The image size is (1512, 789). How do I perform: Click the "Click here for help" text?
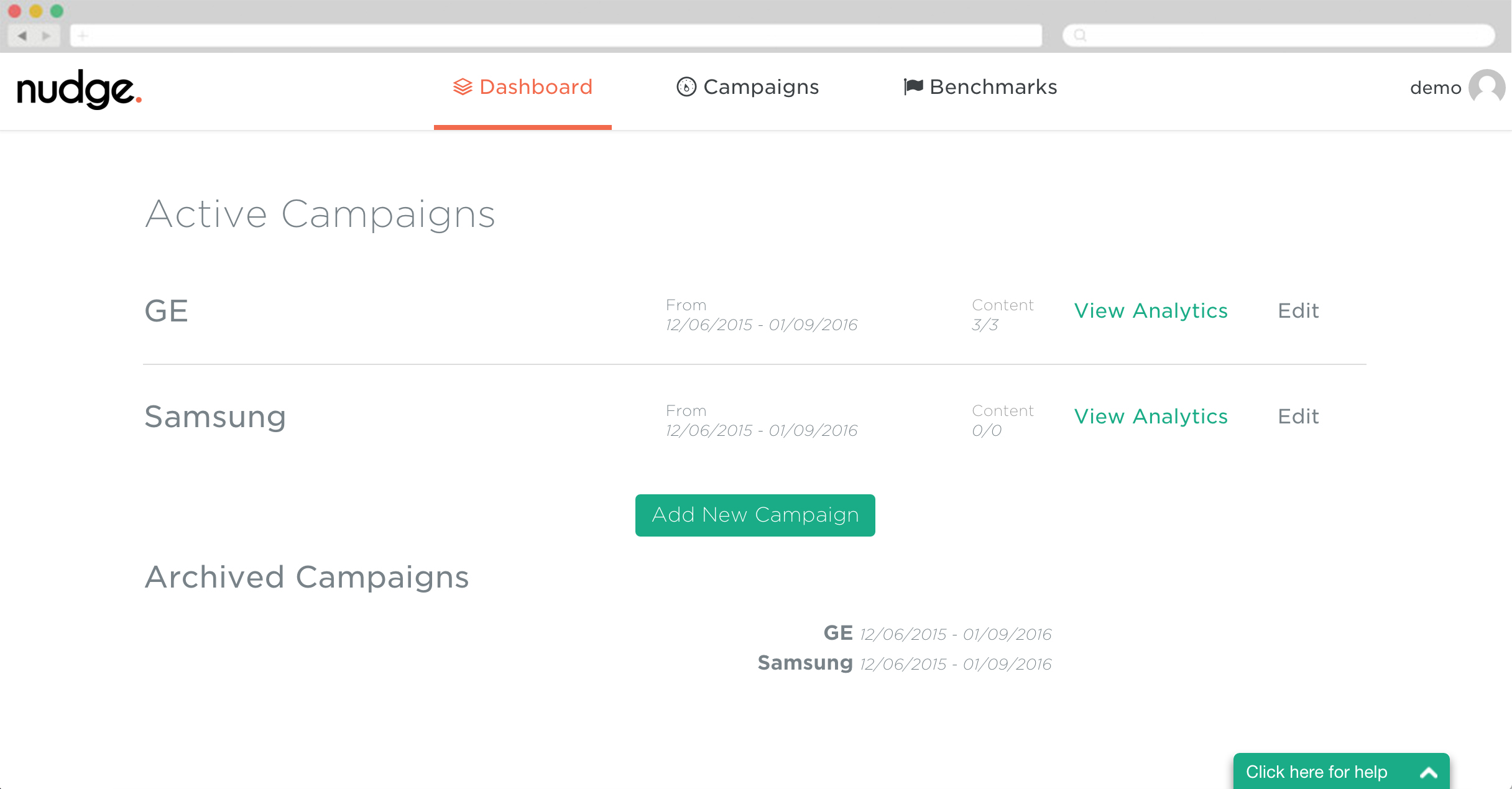(1316, 772)
